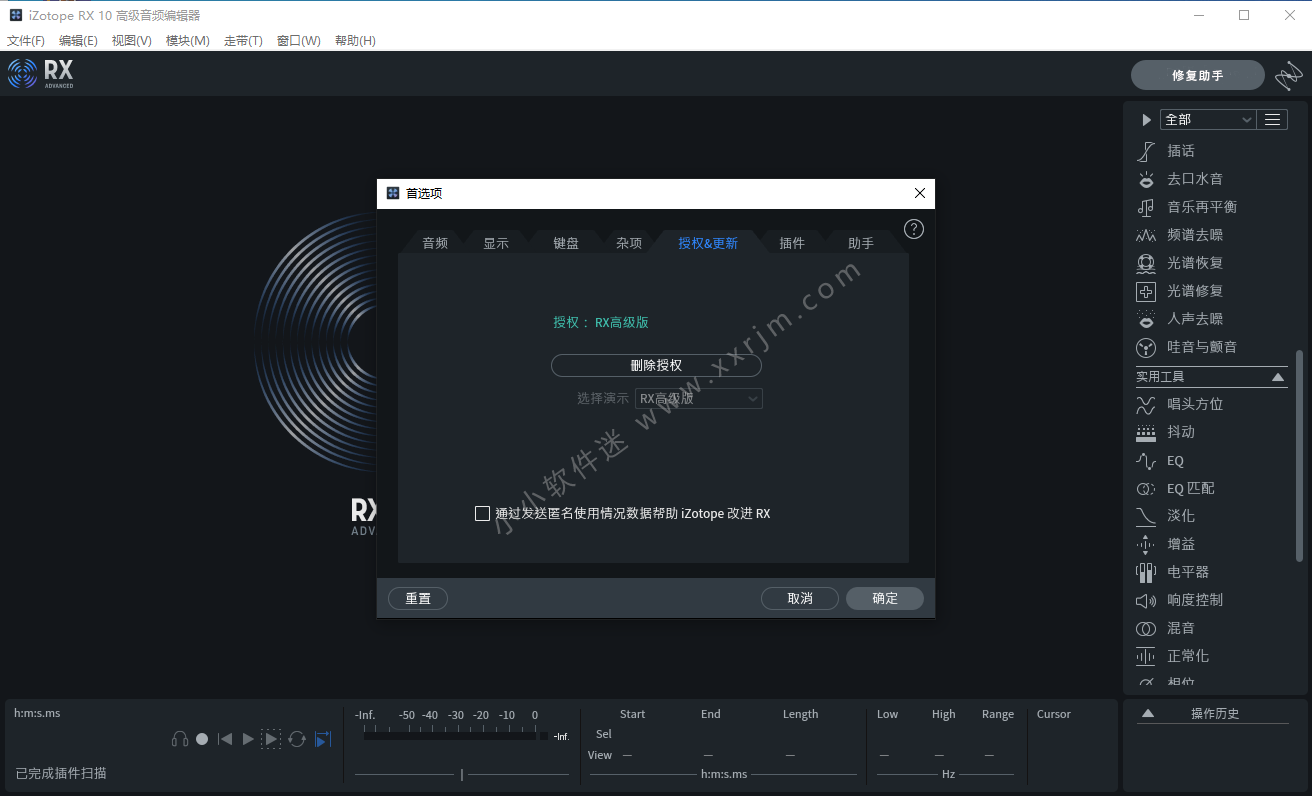1312x796 pixels.
Task: Open the 频谱去噪 spectral de-noise module
Action: [1194, 235]
